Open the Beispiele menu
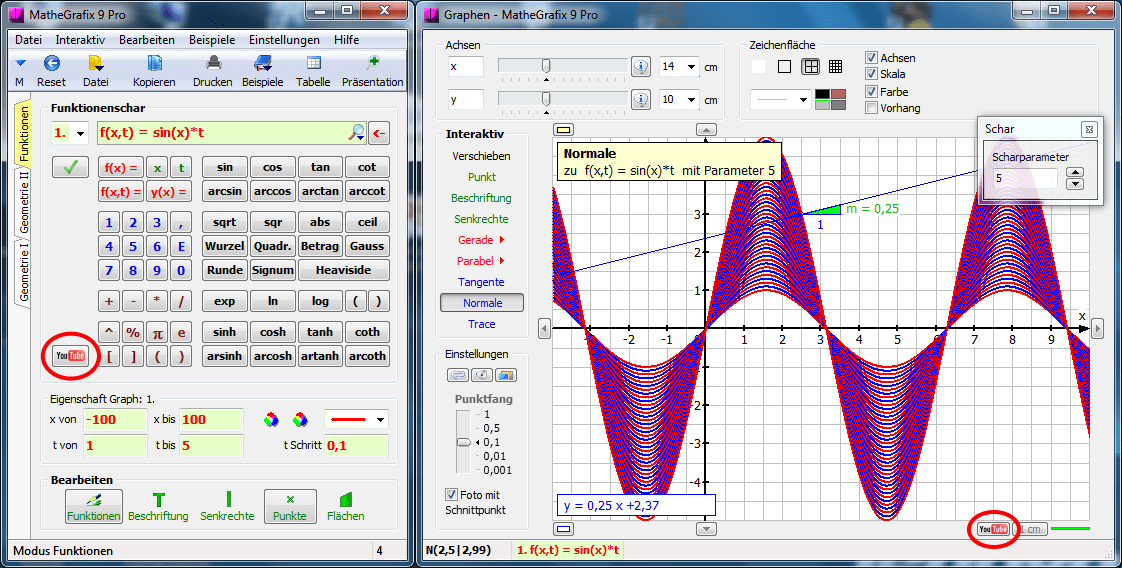The width and height of the screenshot is (1122, 568). pos(211,40)
